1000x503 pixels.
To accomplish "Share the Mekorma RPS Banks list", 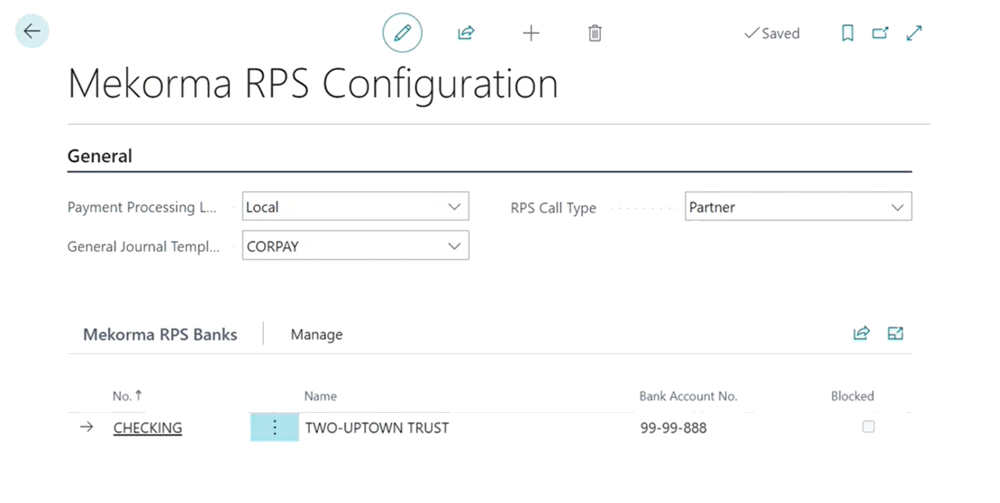I will click(861, 333).
